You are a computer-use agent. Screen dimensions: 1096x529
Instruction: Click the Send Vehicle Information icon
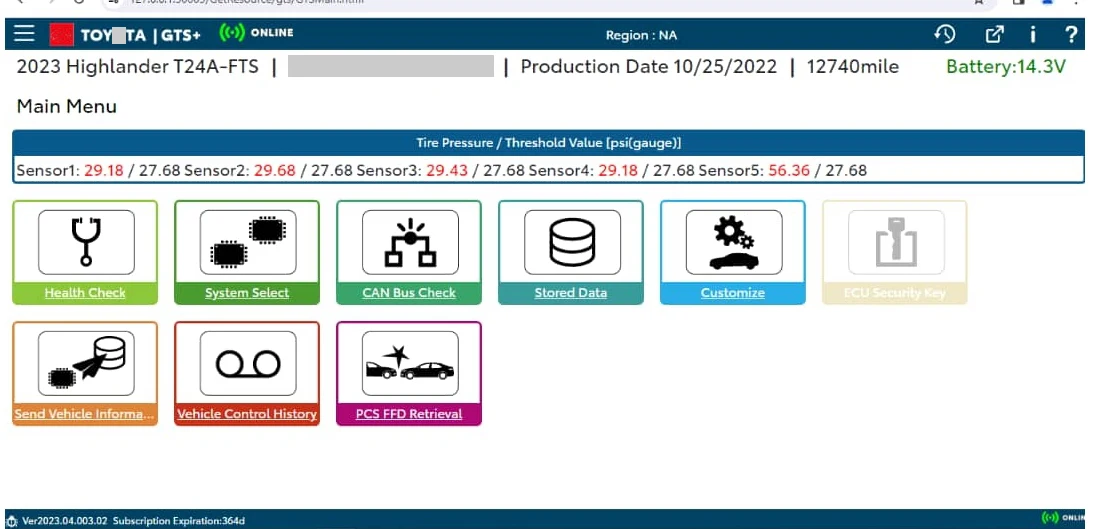pyautogui.click(x=86, y=363)
